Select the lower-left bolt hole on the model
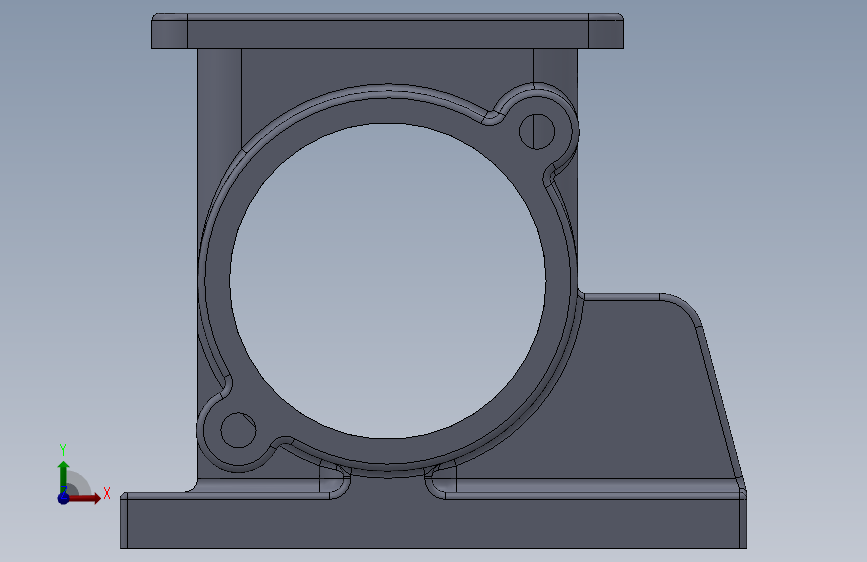The width and height of the screenshot is (867, 562). click(x=238, y=430)
